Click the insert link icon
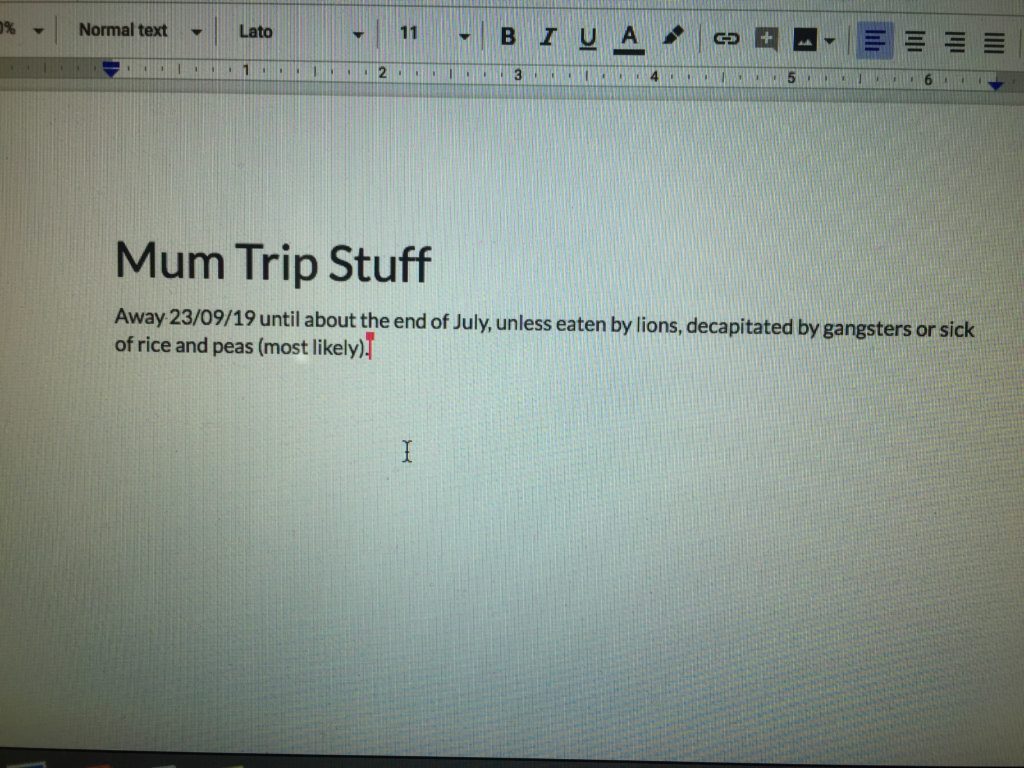 coord(725,39)
